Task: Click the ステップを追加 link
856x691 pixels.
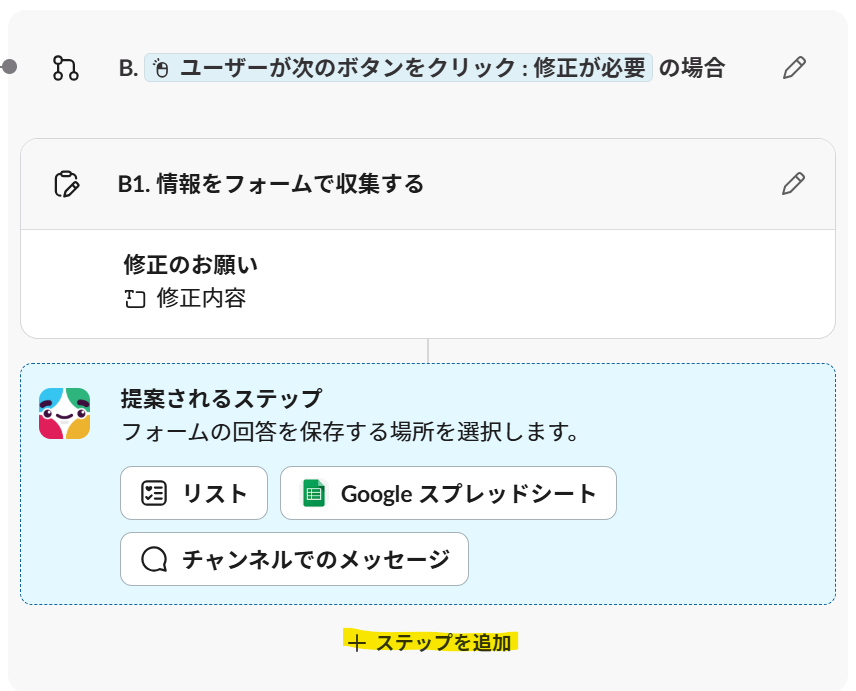Action: [x=430, y=642]
